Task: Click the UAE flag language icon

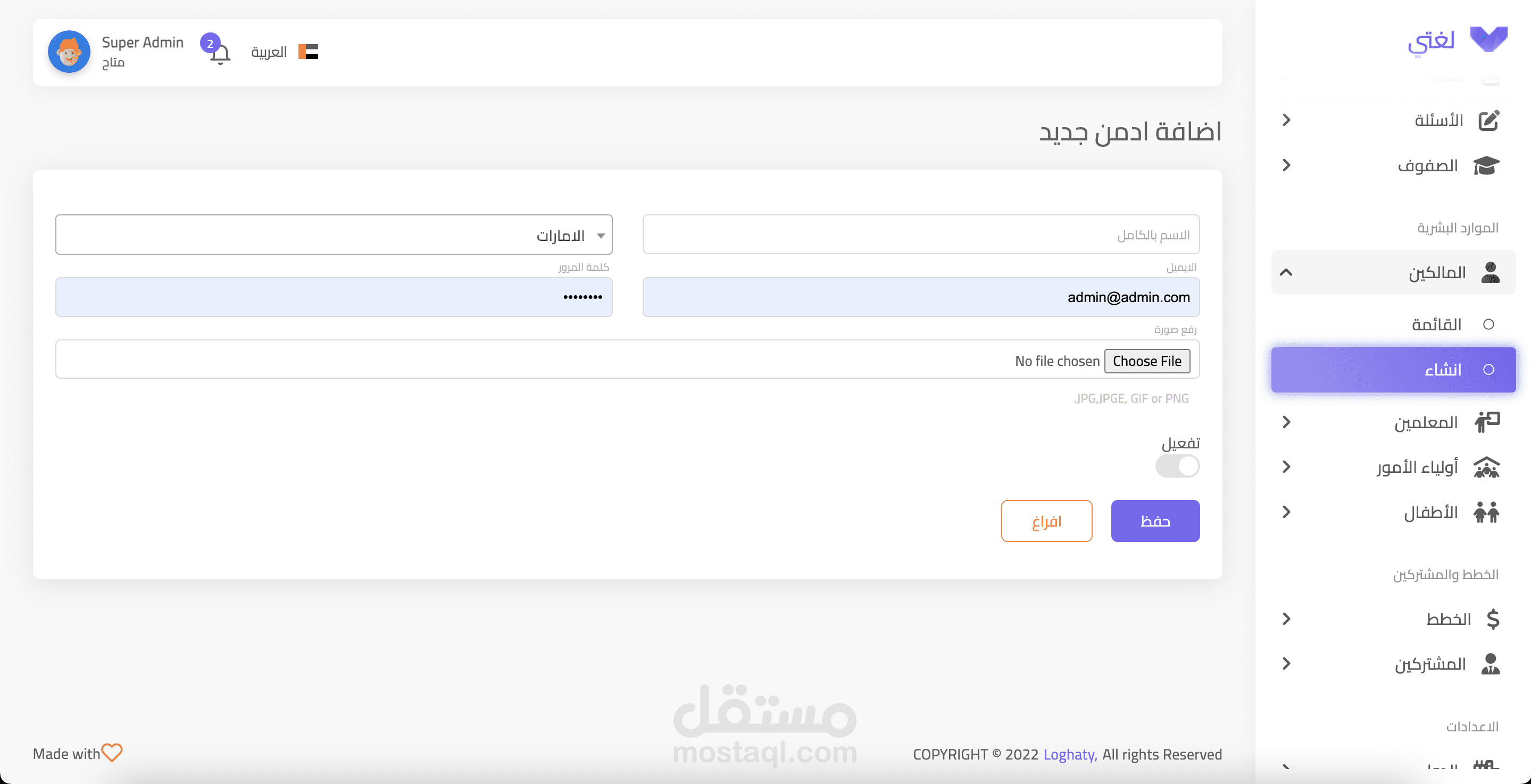Action: click(x=308, y=52)
